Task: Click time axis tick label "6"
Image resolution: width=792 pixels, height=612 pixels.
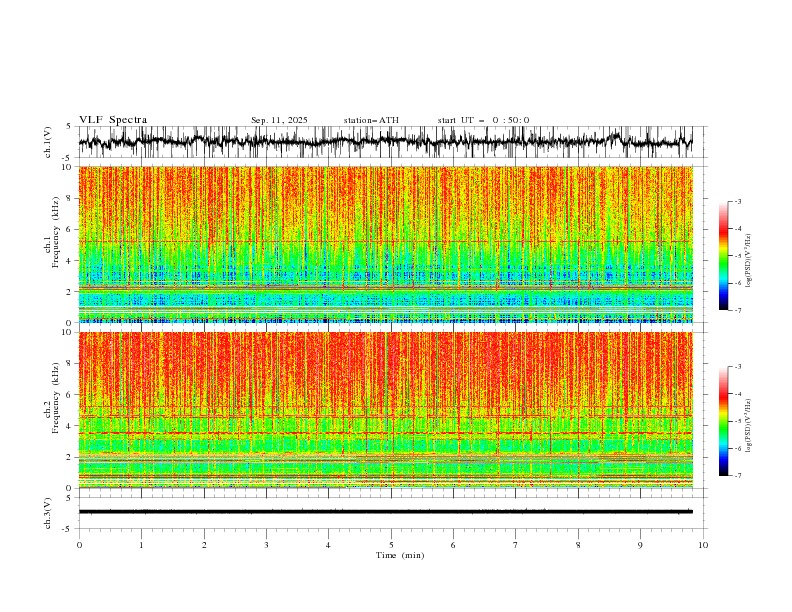Action: 453,545
